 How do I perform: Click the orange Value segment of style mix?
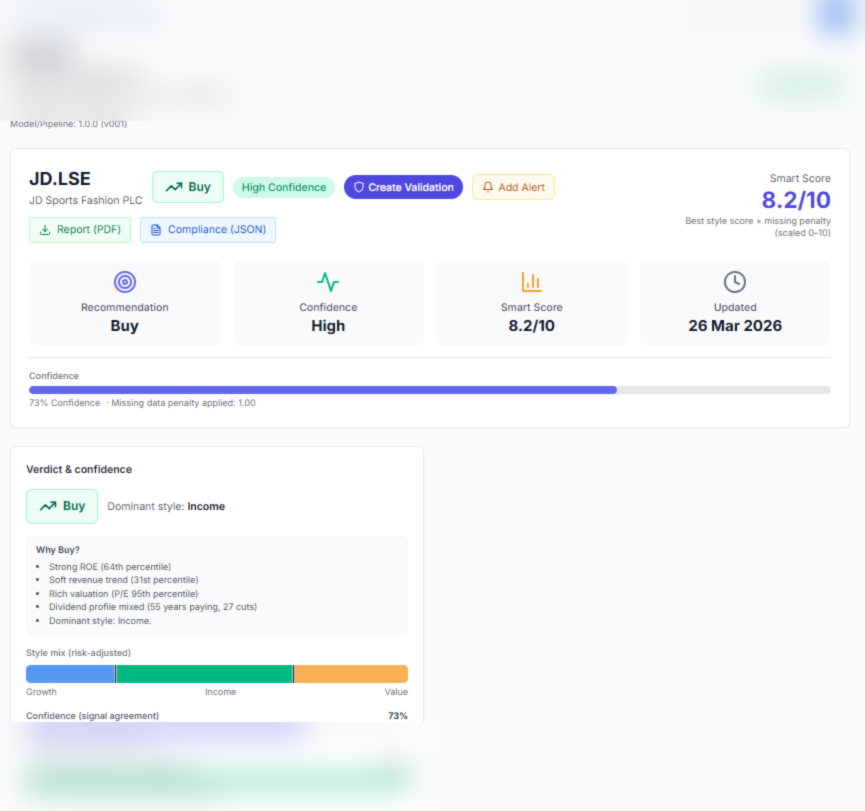pos(351,674)
